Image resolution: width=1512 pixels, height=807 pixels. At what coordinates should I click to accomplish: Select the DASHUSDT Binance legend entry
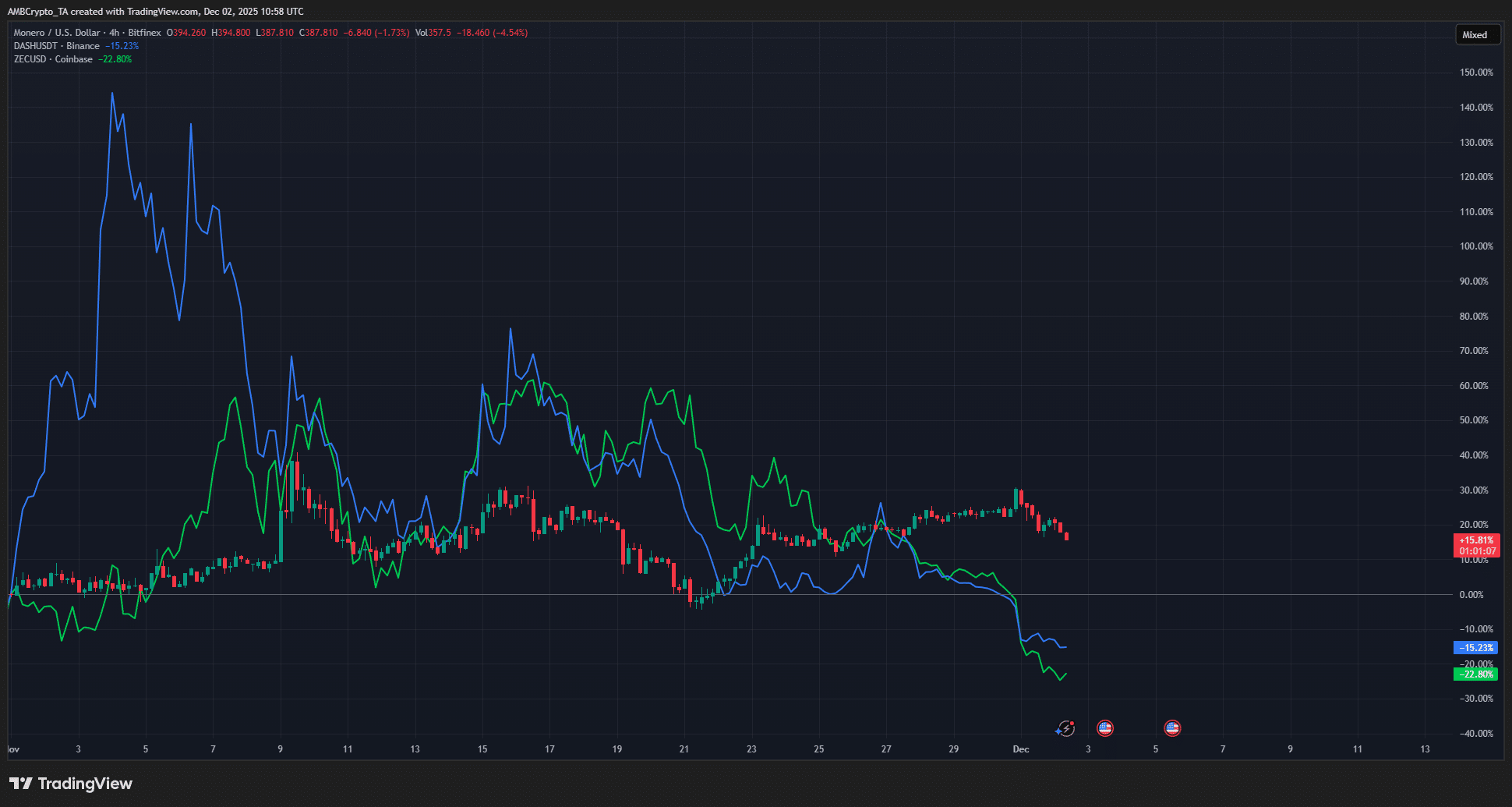57,46
